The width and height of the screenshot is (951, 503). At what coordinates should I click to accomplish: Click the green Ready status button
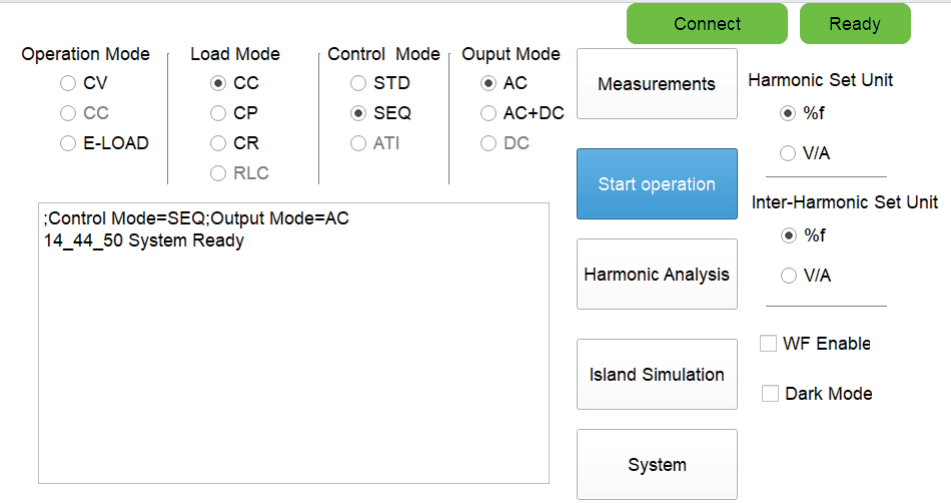click(854, 24)
